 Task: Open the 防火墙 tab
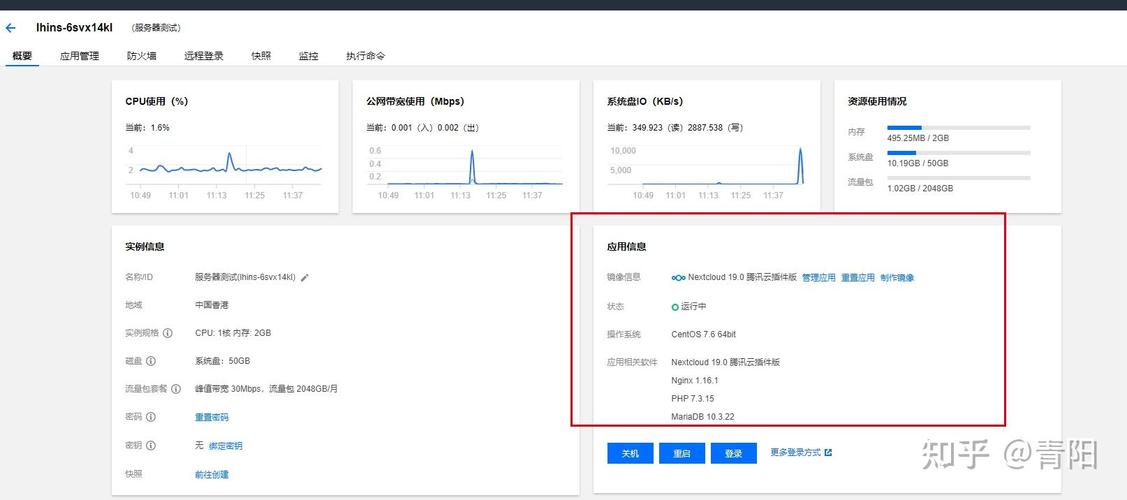point(142,55)
